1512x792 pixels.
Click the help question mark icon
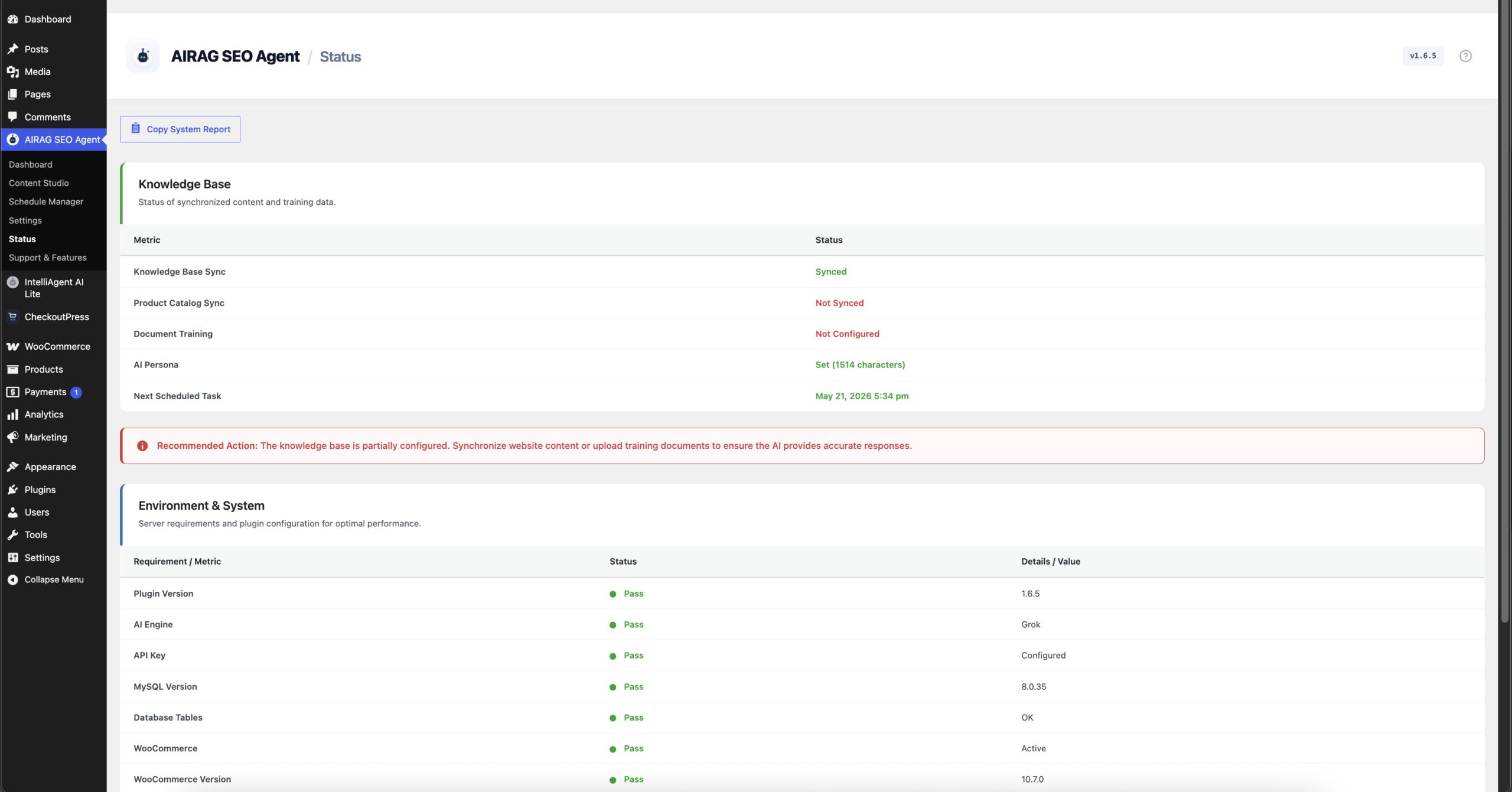tap(1465, 56)
